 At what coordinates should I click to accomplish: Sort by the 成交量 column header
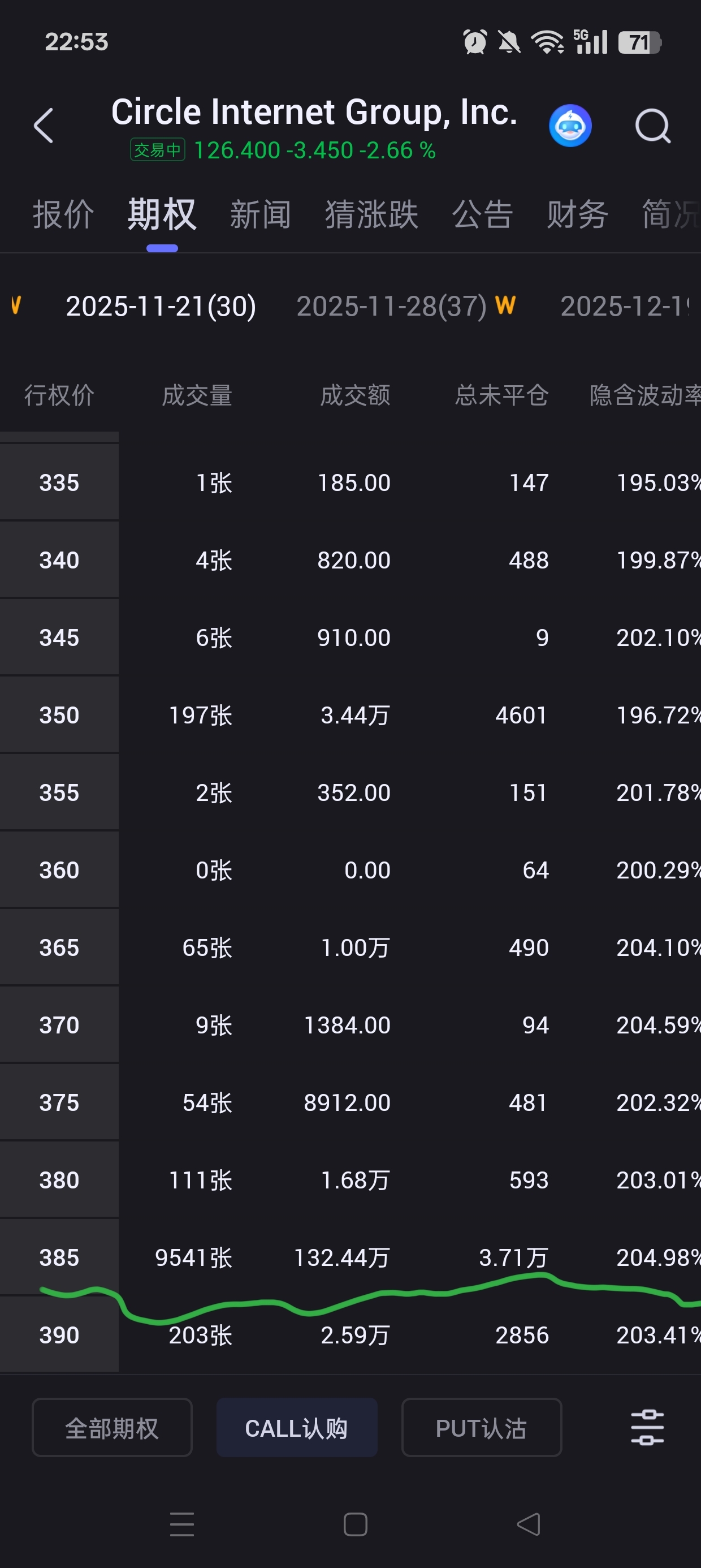coord(197,395)
